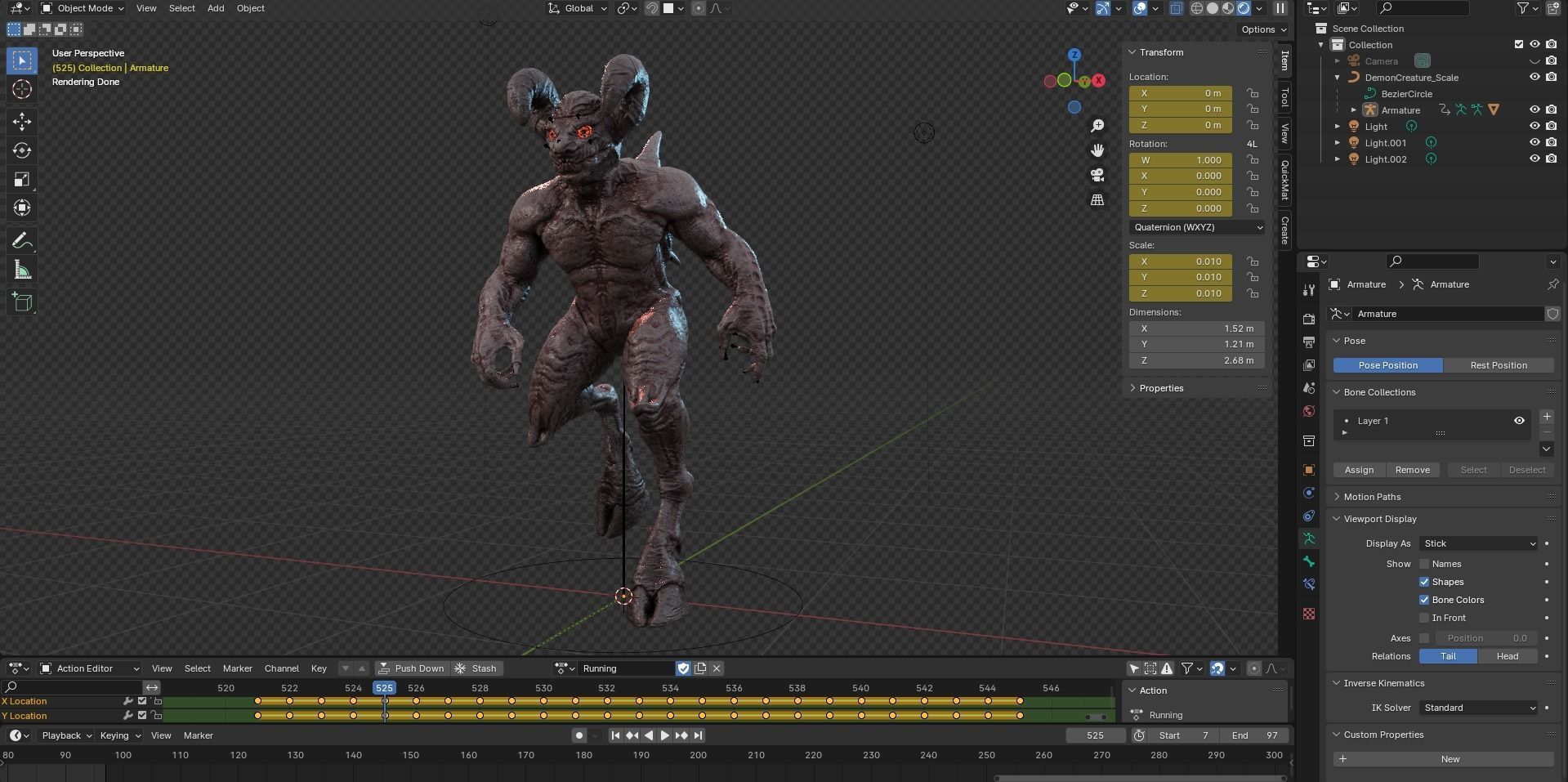
Task: Unlink the Running action with X
Action: tap(717, 668)
